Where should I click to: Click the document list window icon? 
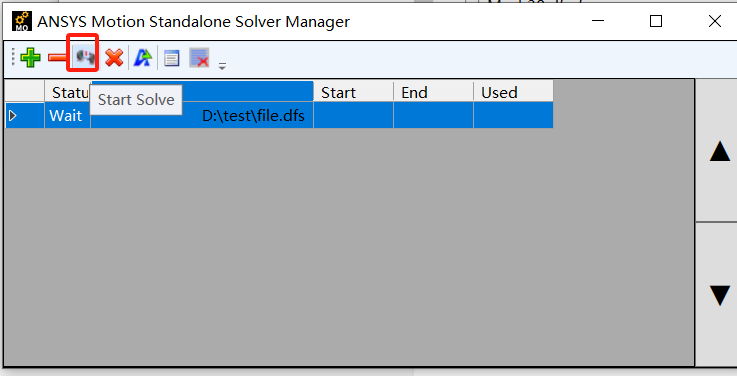tap(172, 59)
